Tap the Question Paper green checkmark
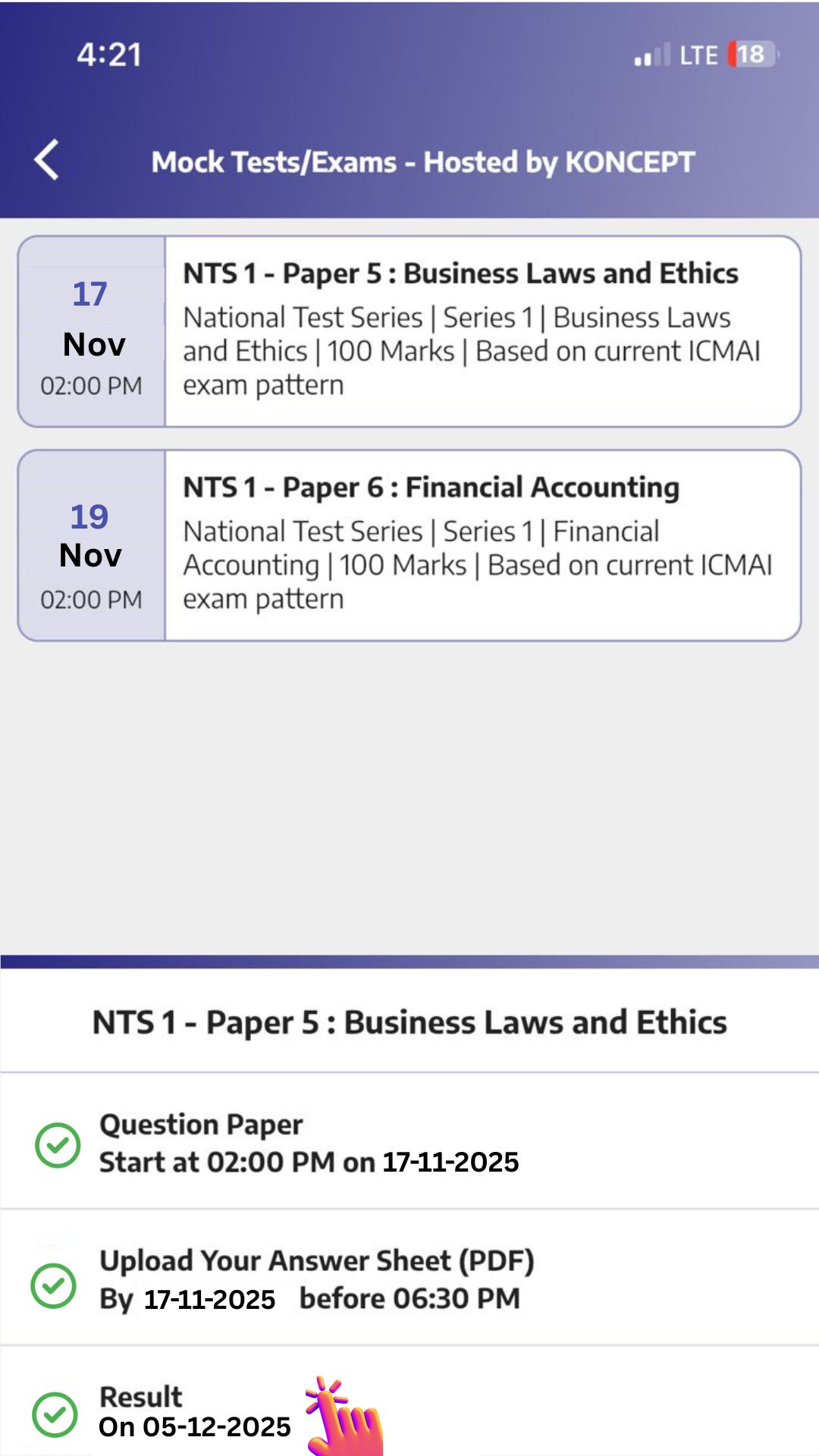This screenshot has height=1456, width=819. point(58,1144)
